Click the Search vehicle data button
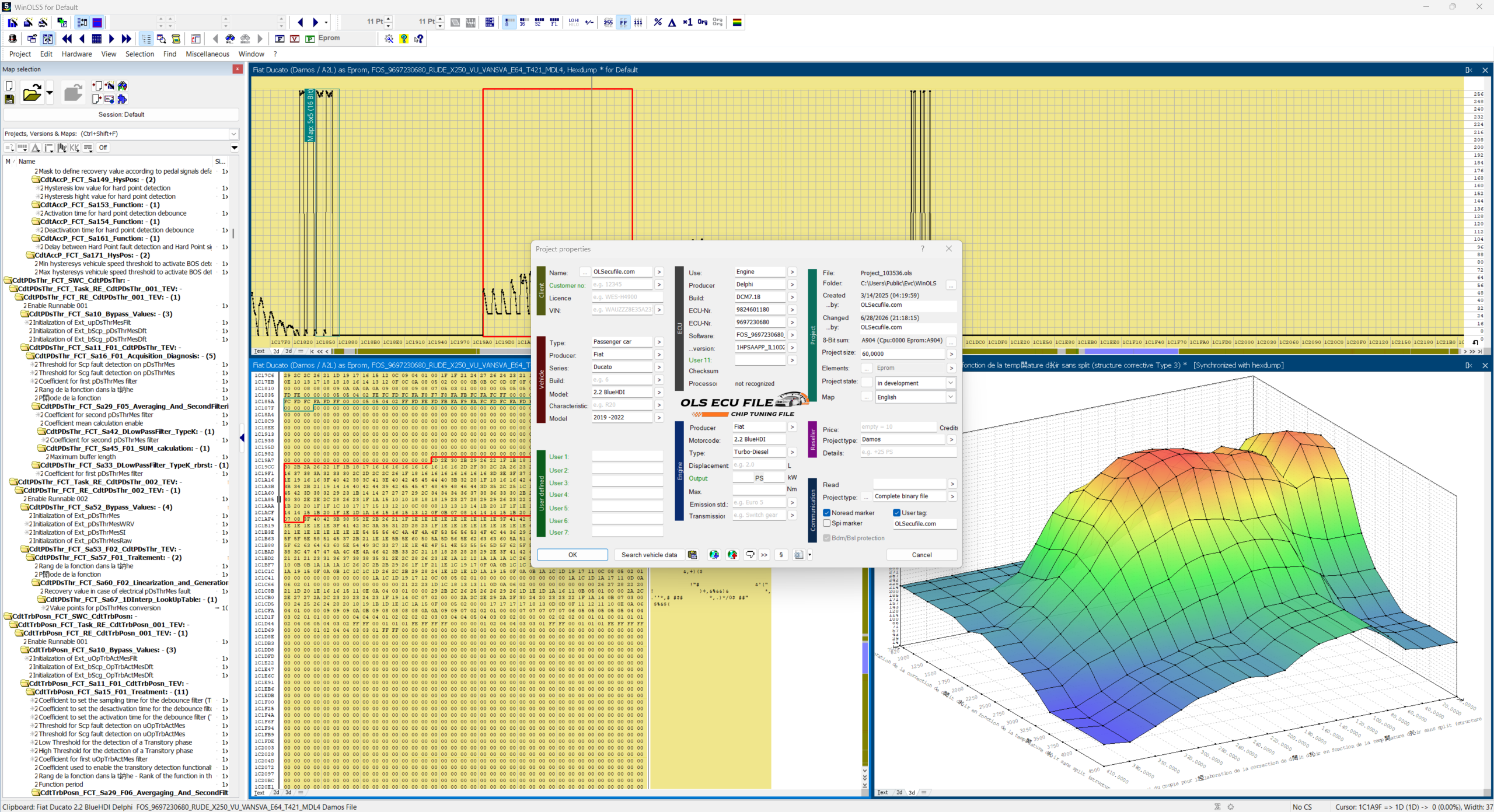 coord(649,555)
